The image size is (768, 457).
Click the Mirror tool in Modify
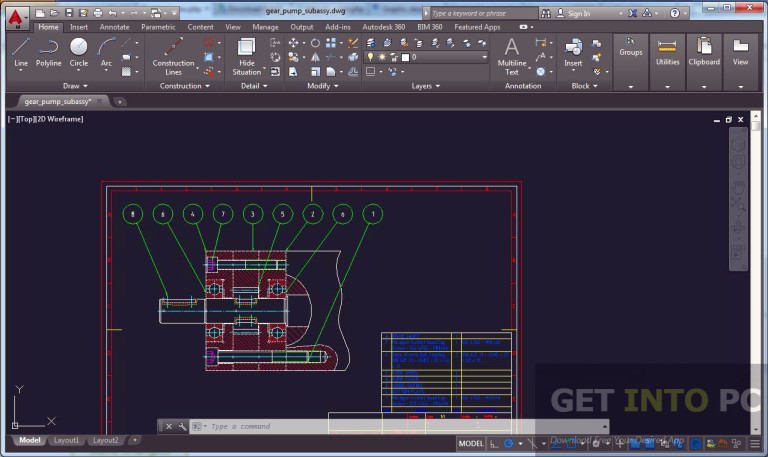coord(315,57)
